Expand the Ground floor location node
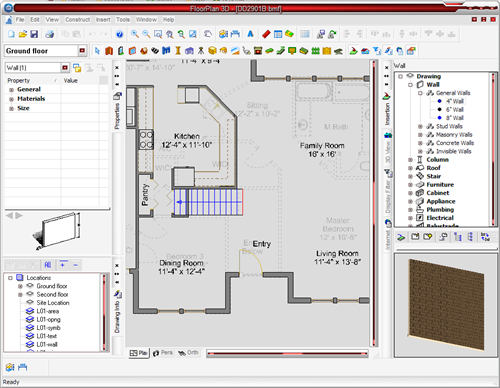Screen dimensions: 500x388 coord(20,286)
